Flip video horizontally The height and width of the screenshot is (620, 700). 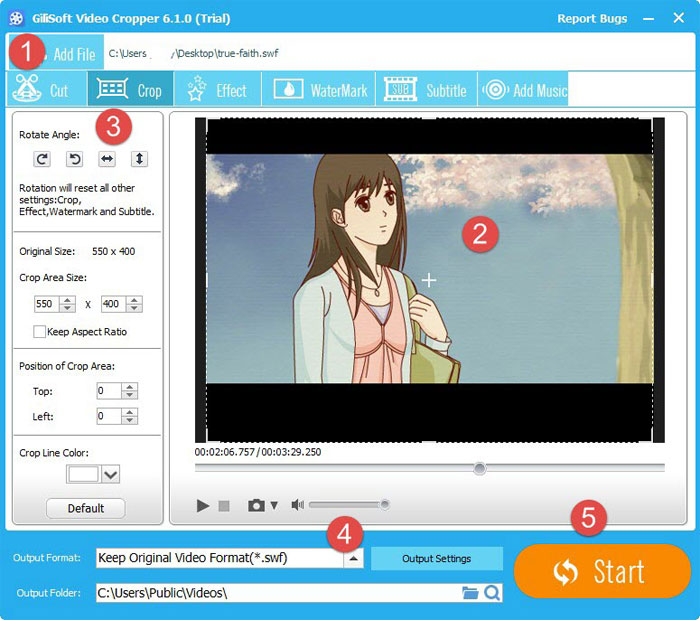coord(107,159)
